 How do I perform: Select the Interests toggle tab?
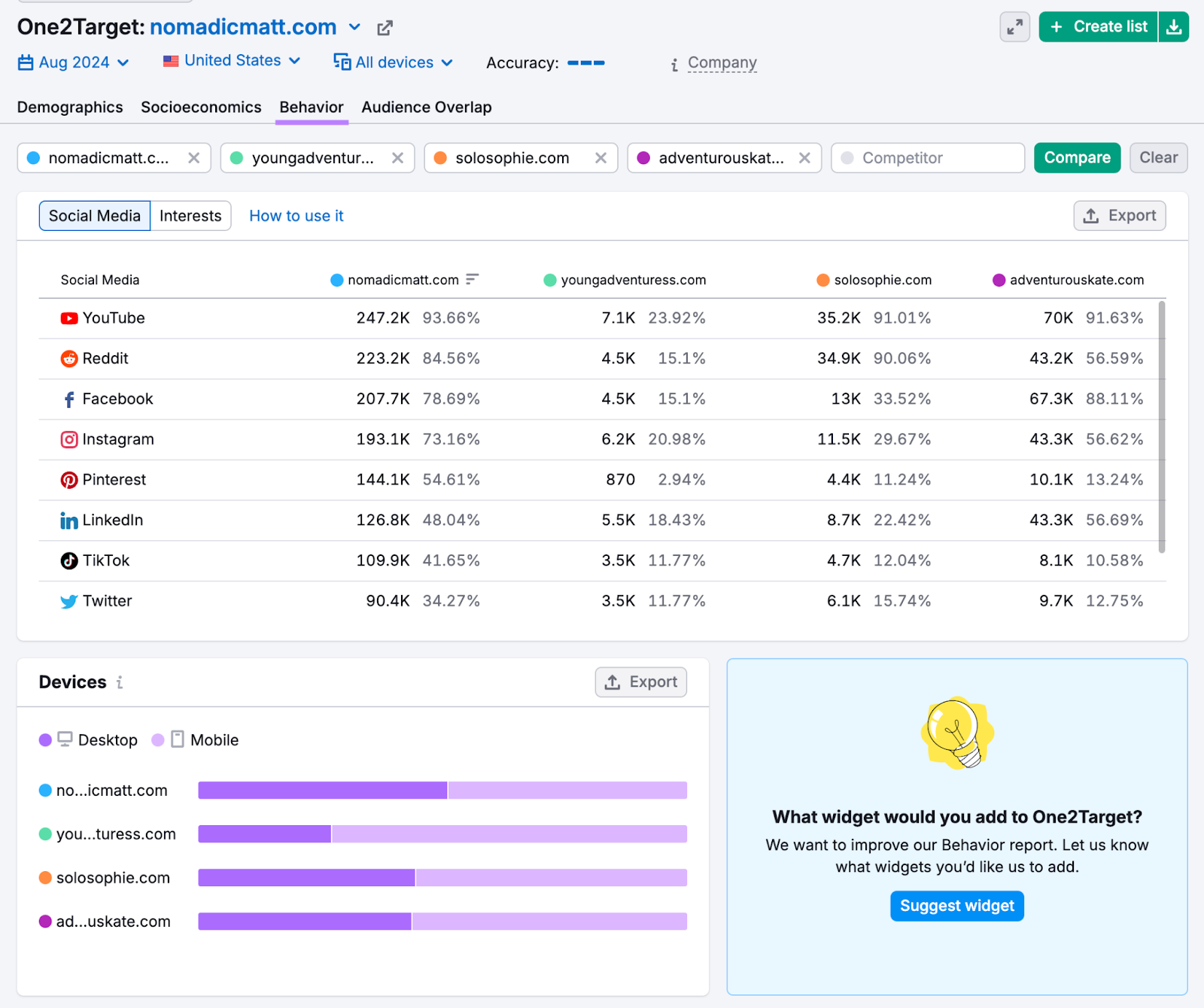(190, 216)
